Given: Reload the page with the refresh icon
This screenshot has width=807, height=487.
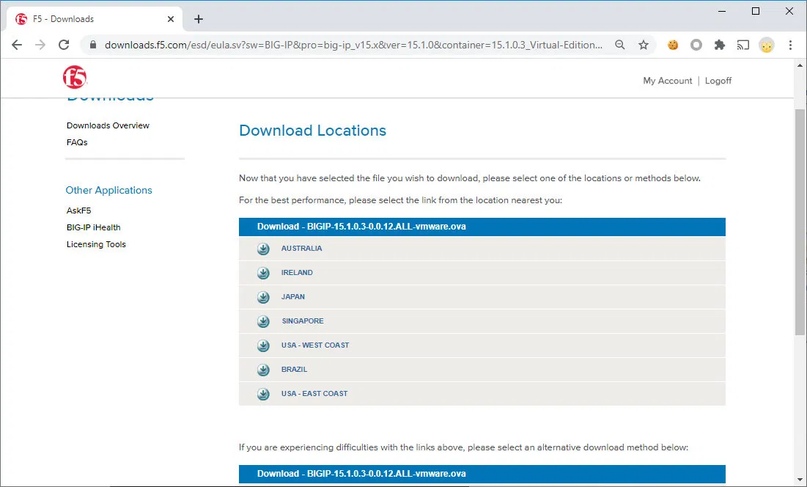Looking at the screenshot, I should click(64, 45).
